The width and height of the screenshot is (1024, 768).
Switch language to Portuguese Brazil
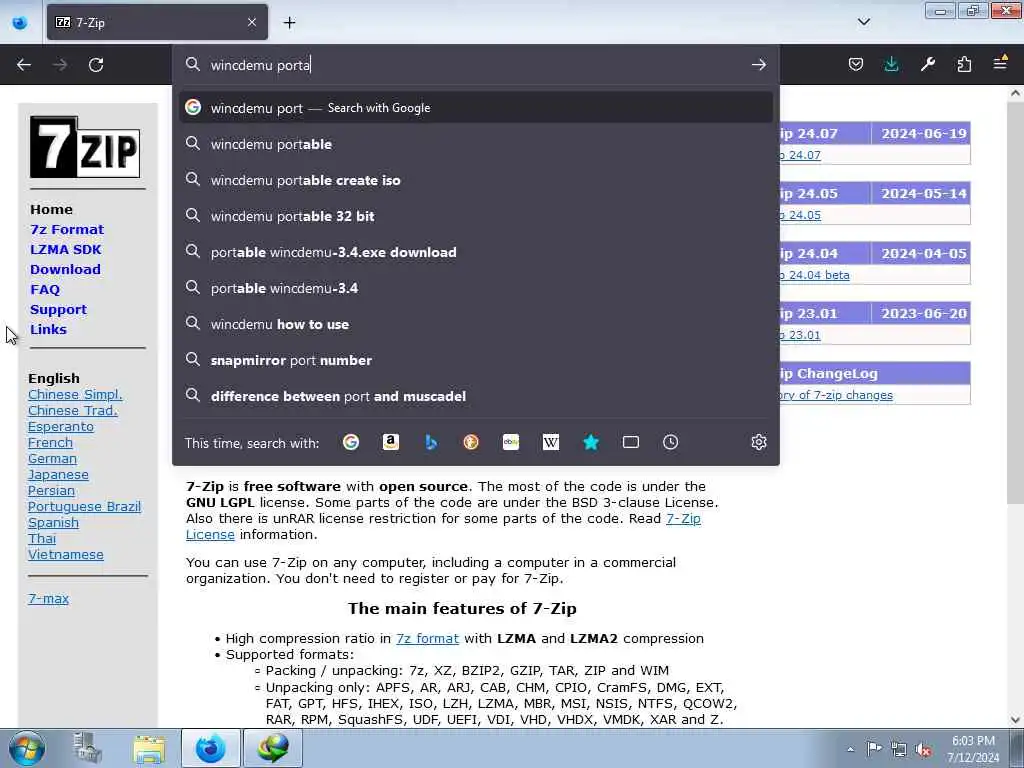(84, 506)
